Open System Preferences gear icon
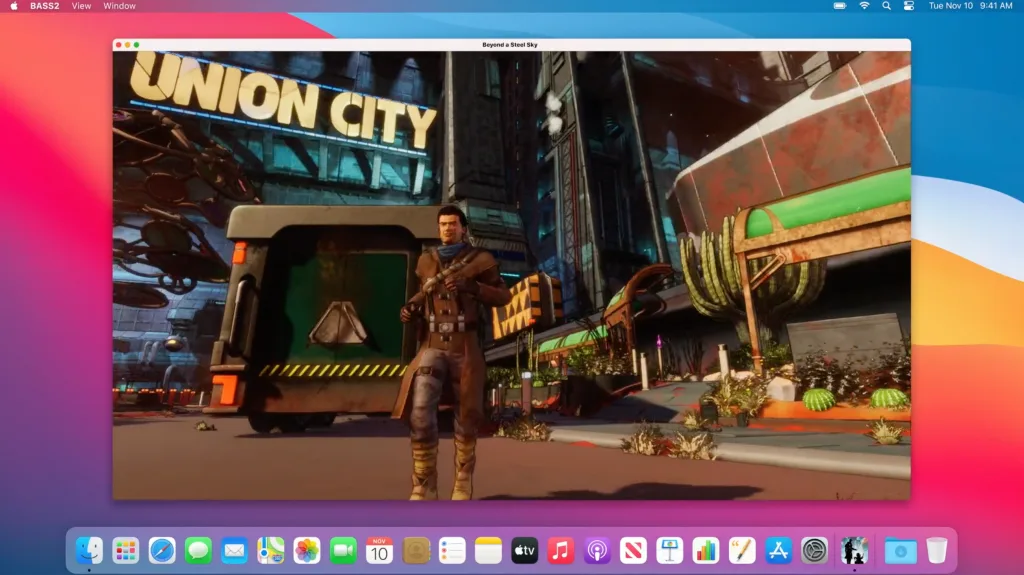Image resolution: width=1024 pixels, height=575 pixels. [x=815, y=550]
